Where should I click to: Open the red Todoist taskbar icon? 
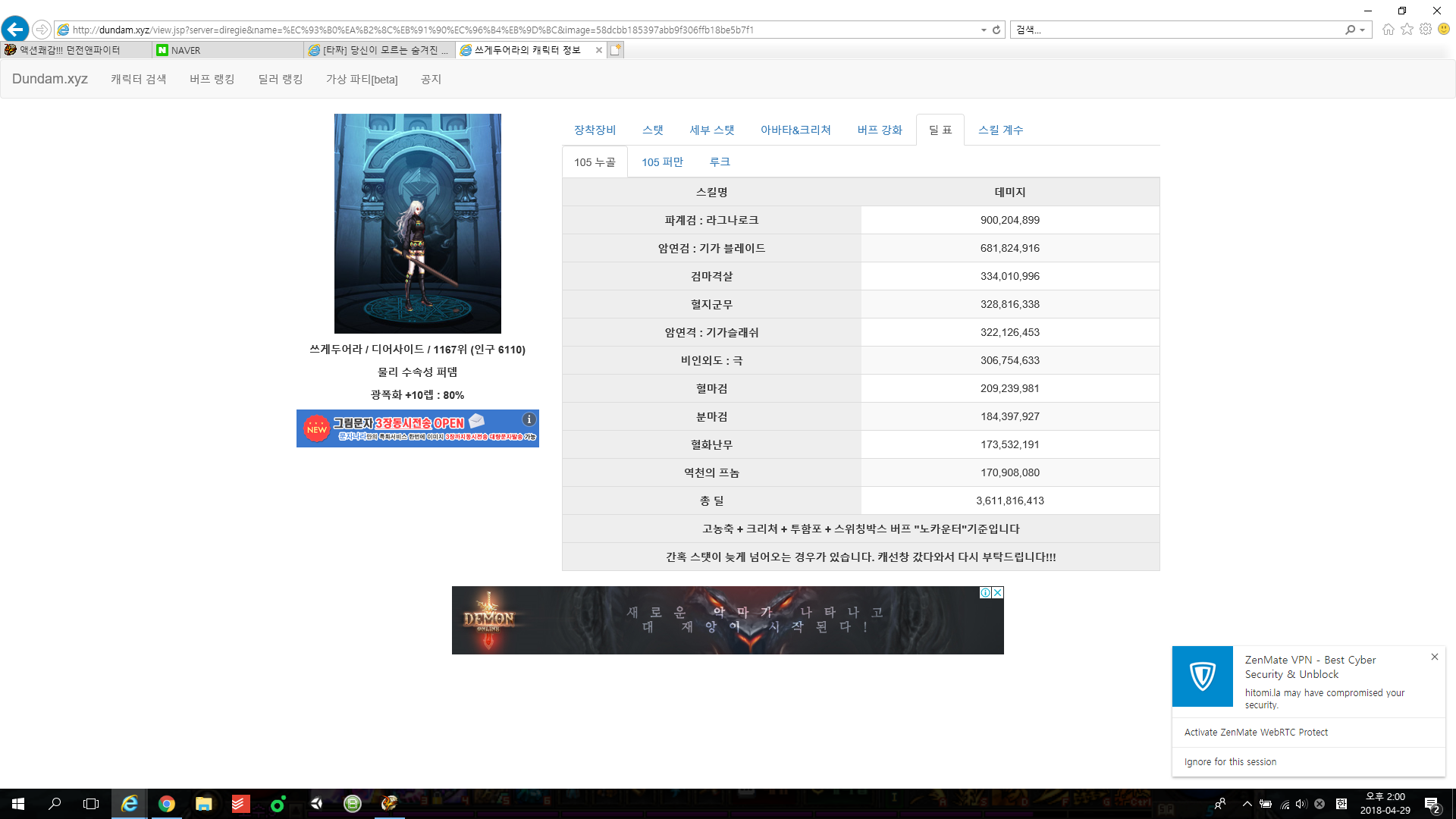coord(240,804)
